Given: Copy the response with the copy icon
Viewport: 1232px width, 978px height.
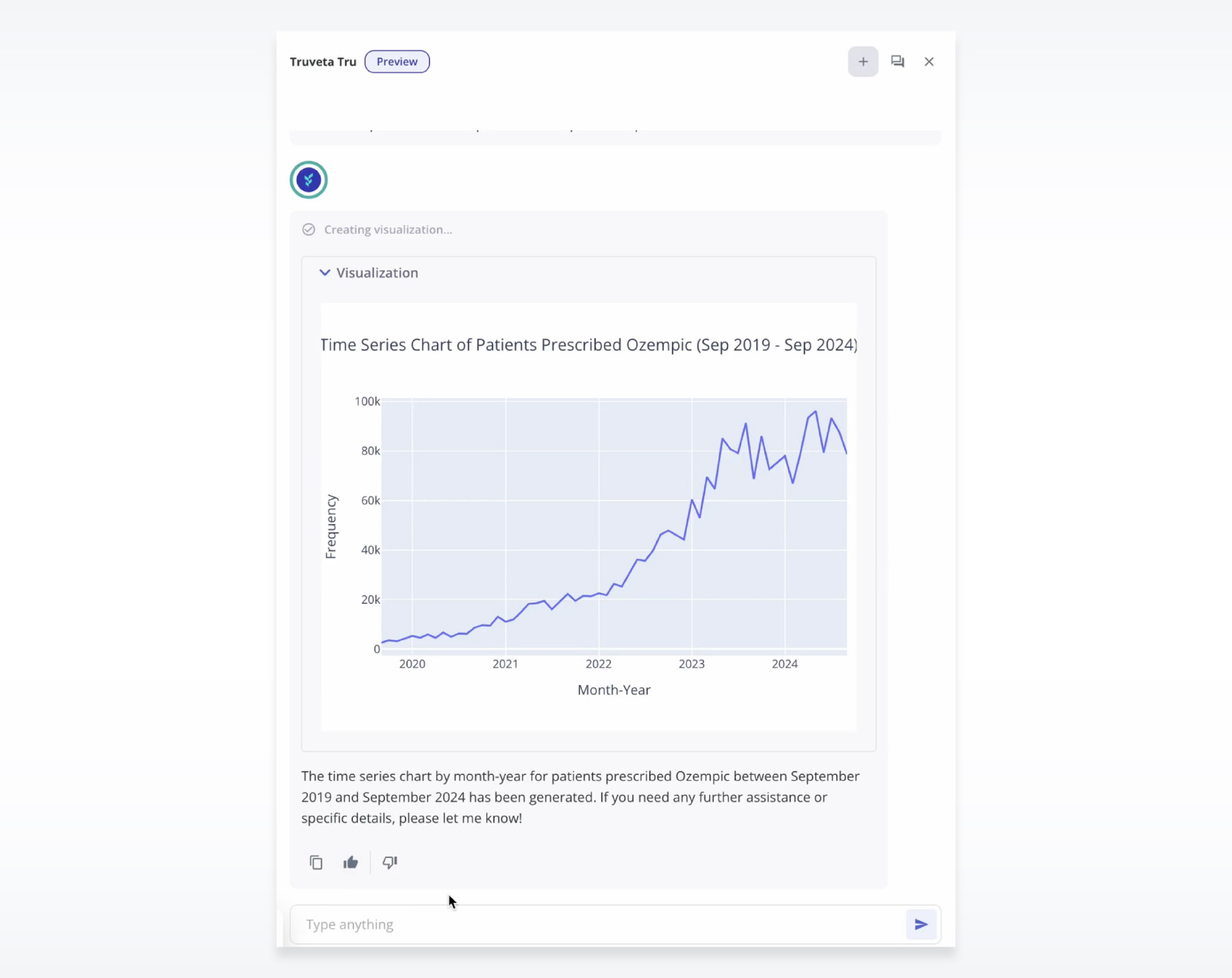Looking at the screenshot, I should click(316, 862).
